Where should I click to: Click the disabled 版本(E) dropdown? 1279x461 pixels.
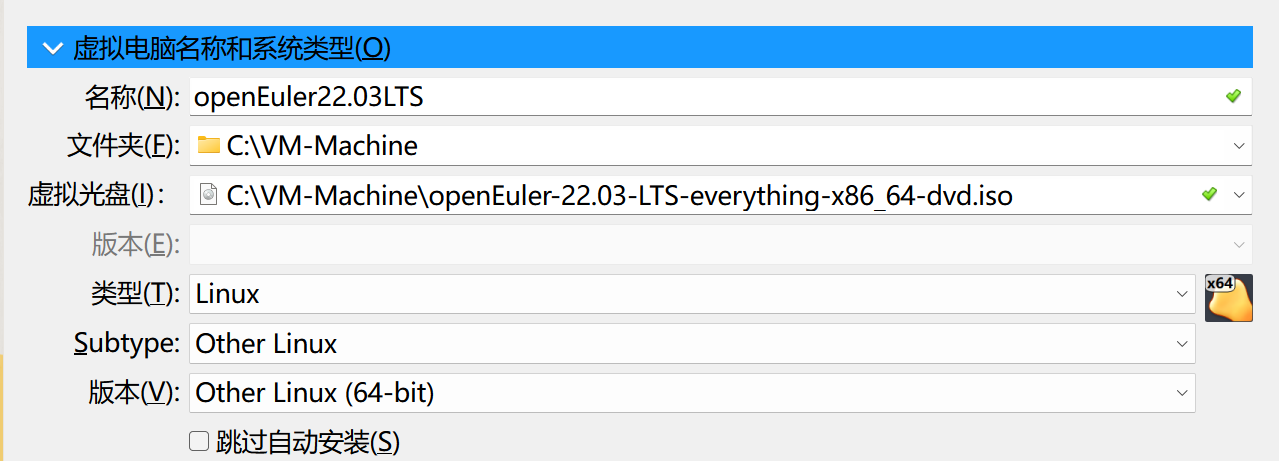pyautogui.click(x=720, y=244)
